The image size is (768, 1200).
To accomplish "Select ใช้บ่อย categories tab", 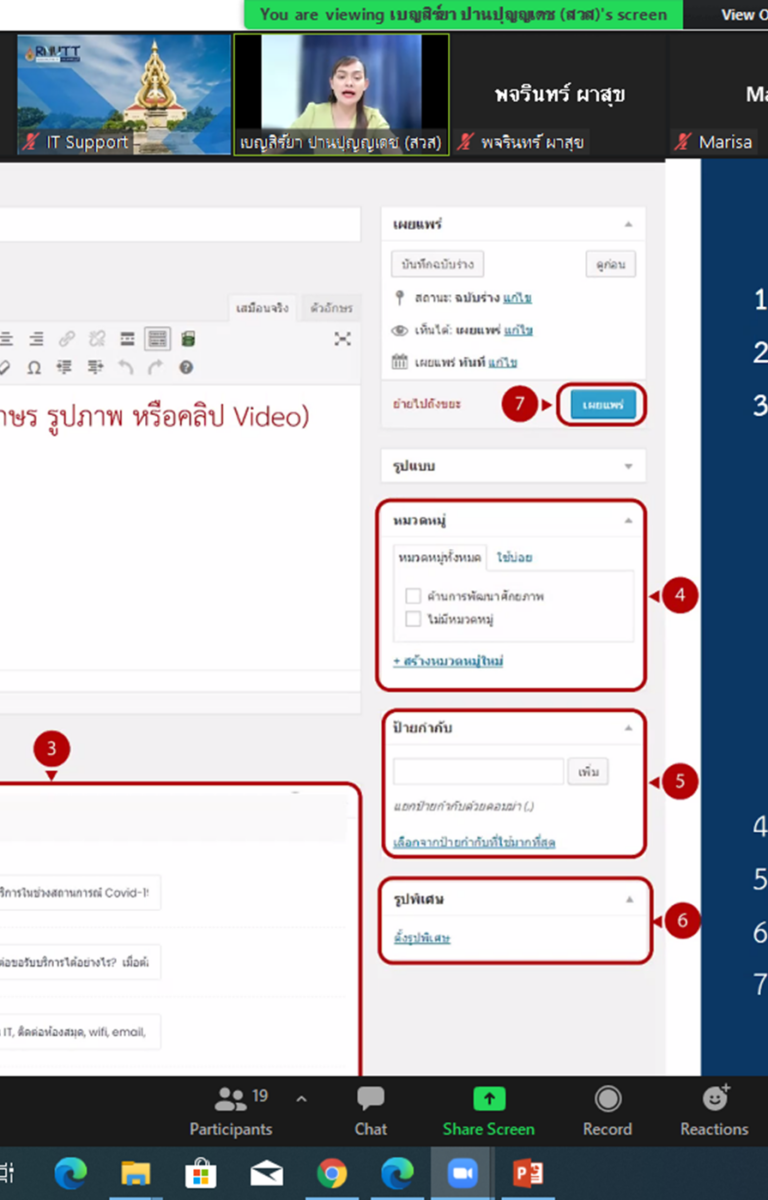I will tap(515, 557).
